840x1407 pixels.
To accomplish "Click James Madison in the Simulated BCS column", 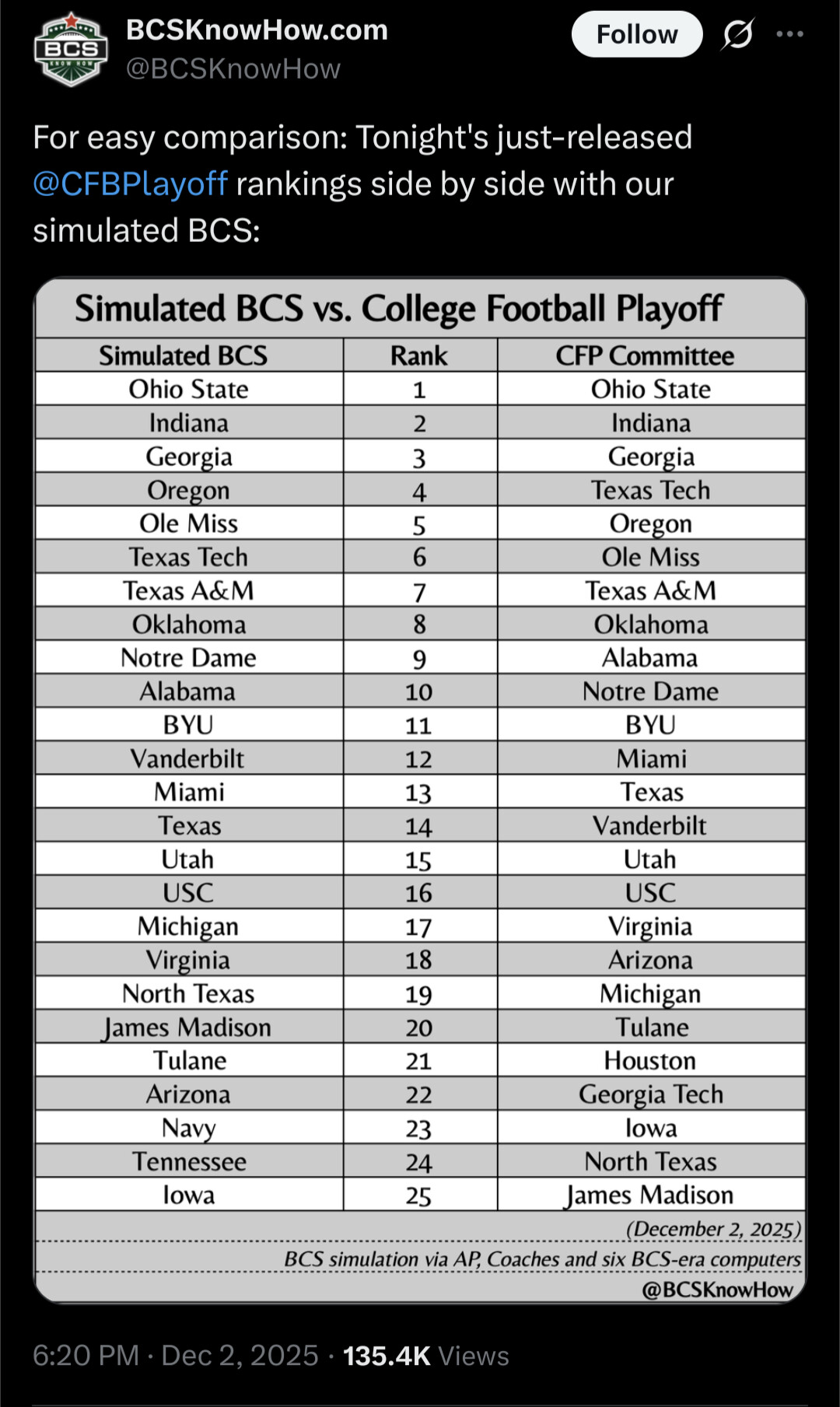I will tap(187, 1027).
